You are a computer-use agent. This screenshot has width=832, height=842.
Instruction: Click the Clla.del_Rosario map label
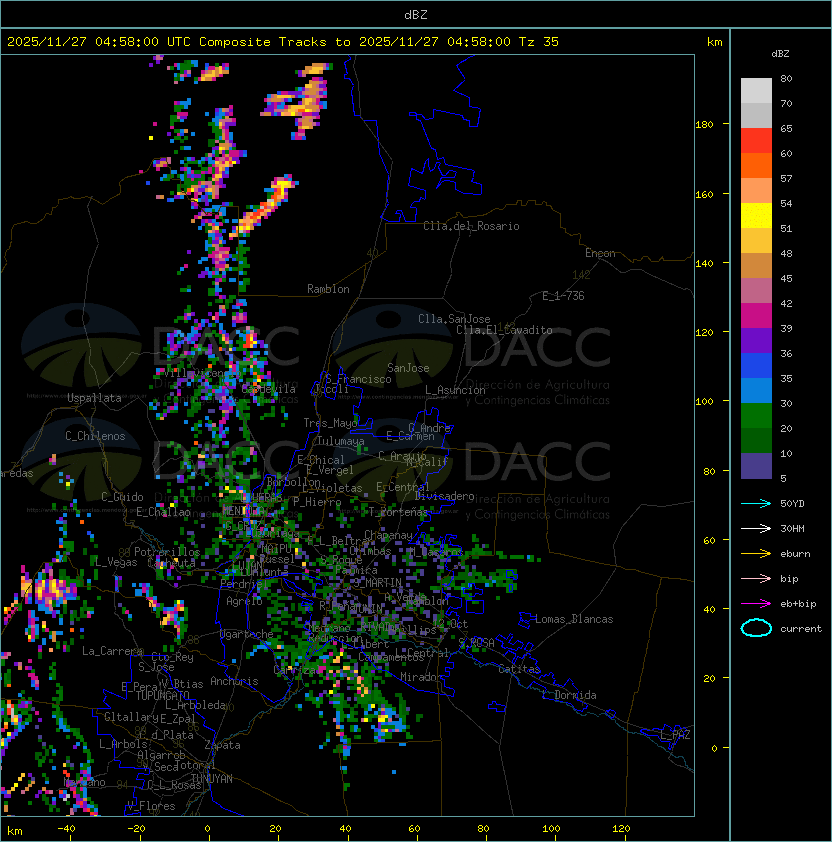tap(471, 226)
